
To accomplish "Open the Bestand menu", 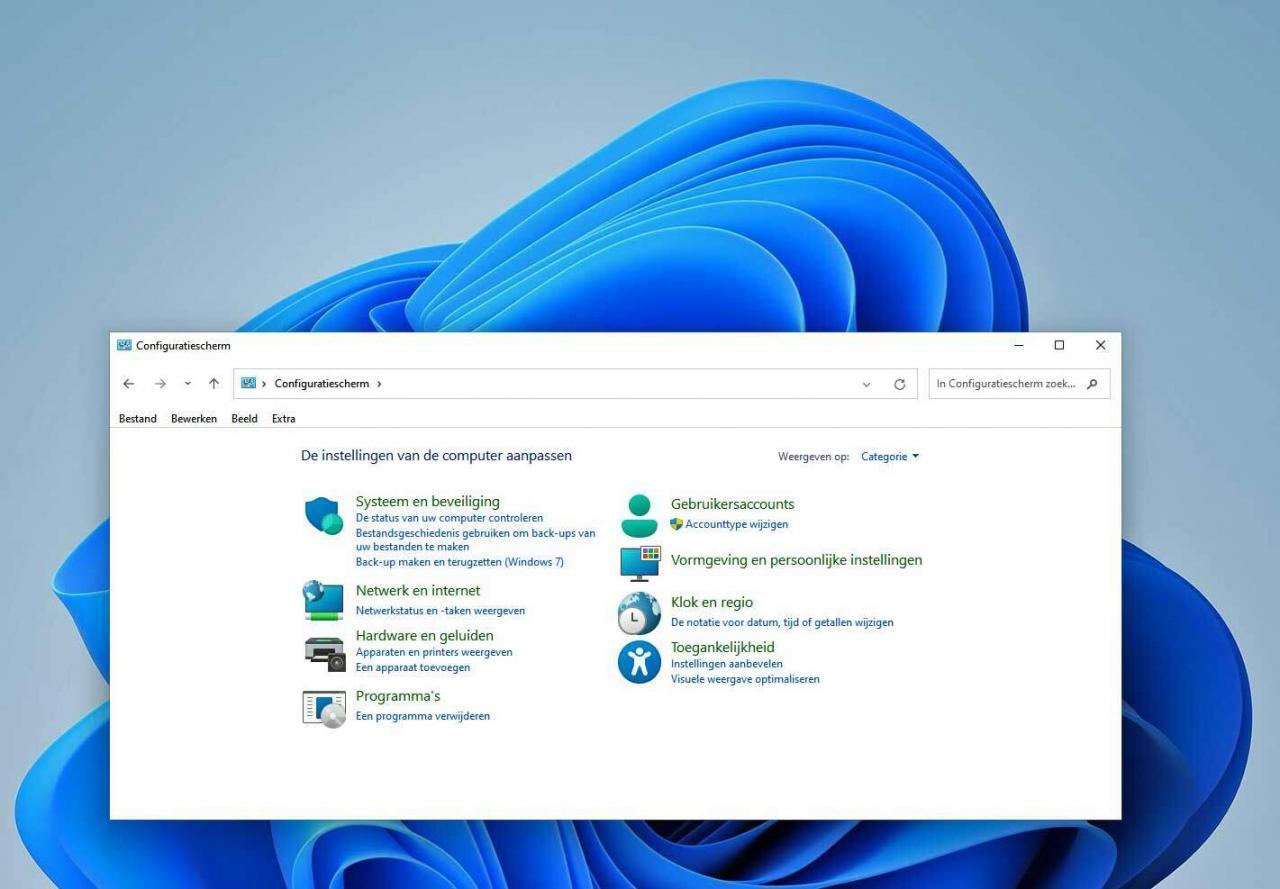I will coord(137,418).
